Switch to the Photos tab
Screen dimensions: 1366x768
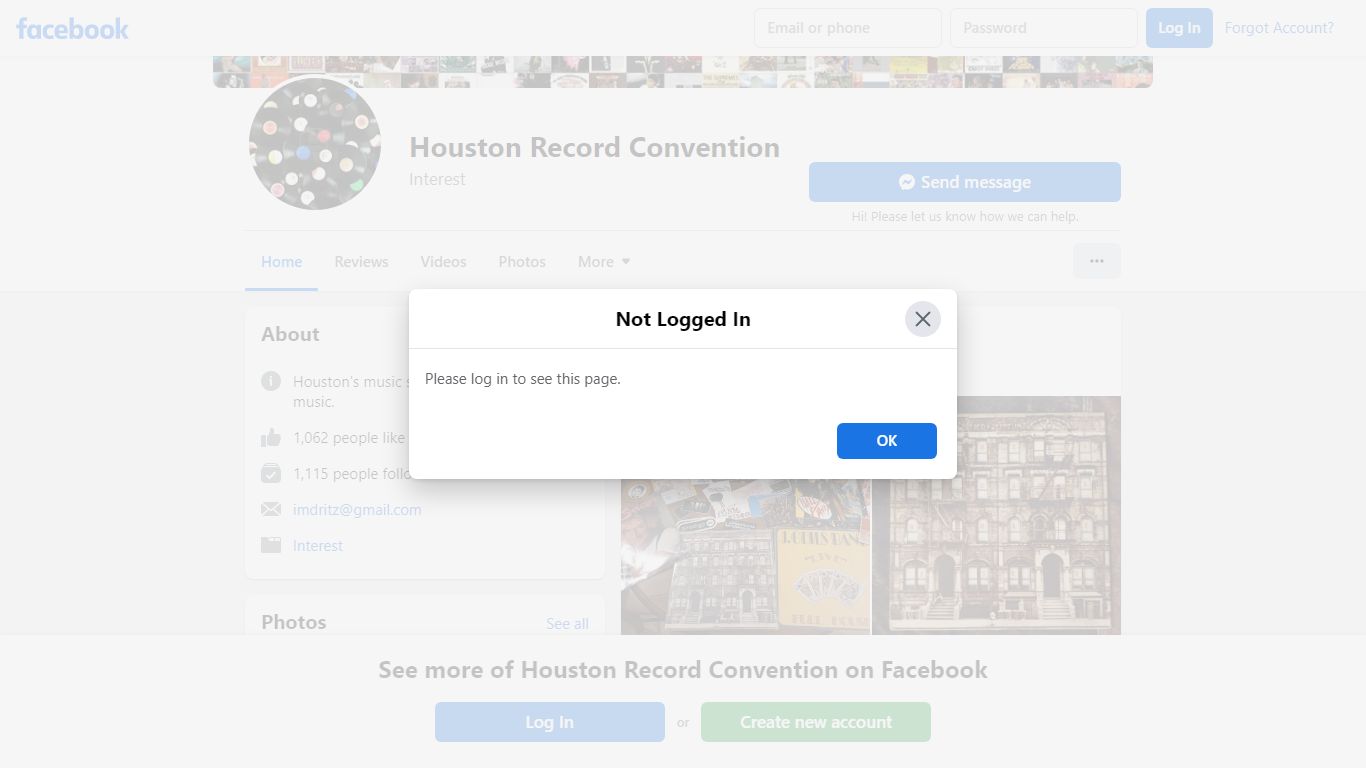522,262
